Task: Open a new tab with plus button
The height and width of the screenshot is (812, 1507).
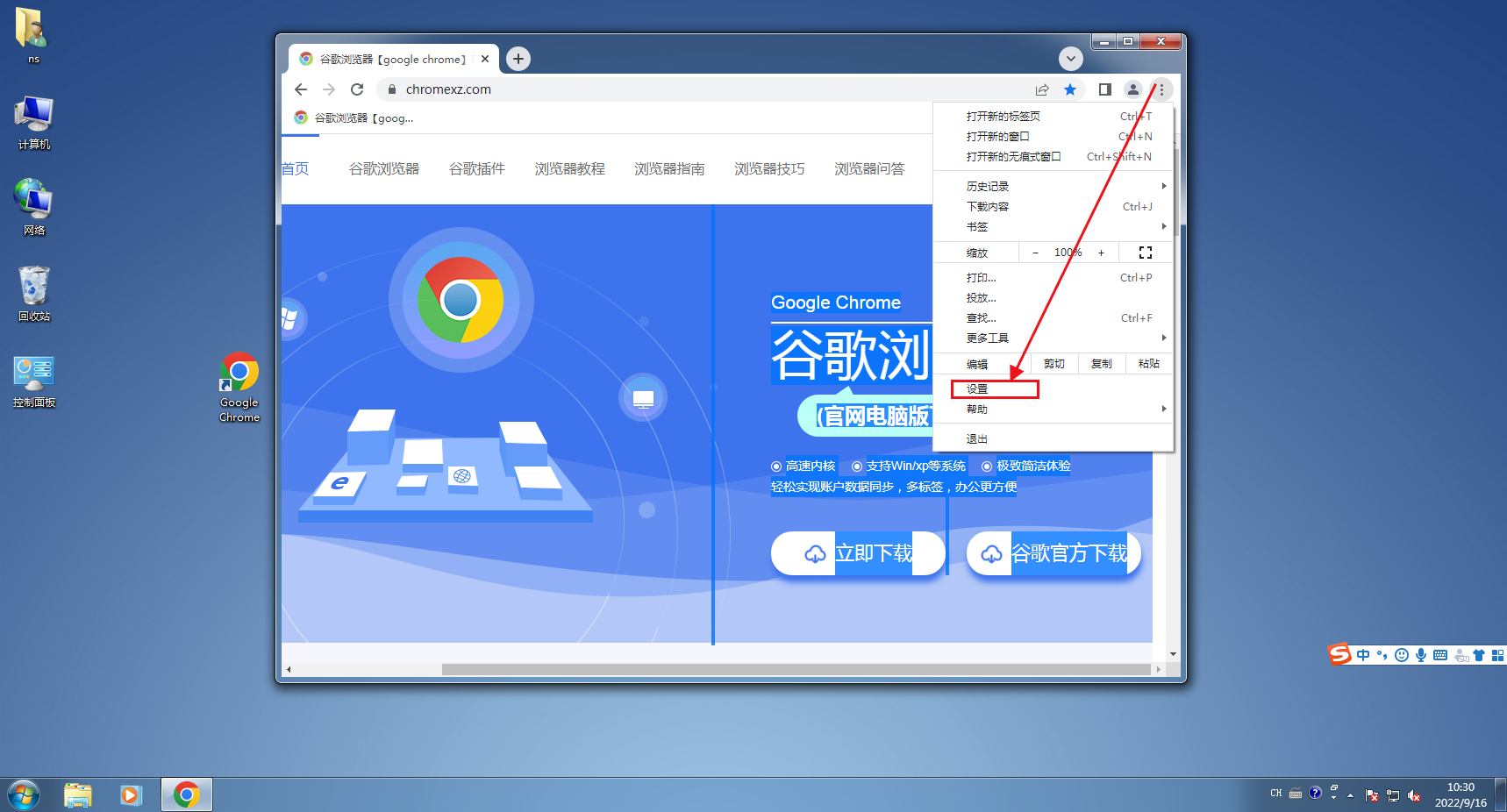Action: point(518,59)
